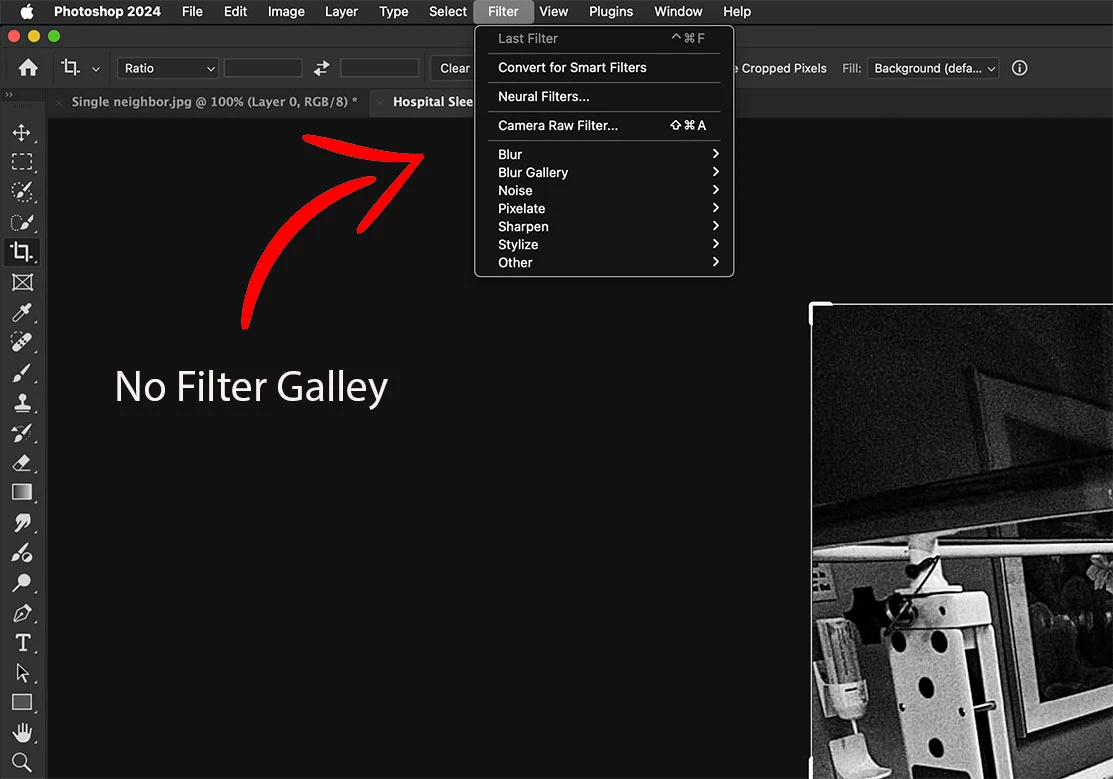The height and width of the screenshot is (779, 1113).
Task: Expand the toolbar with double chevrons
Action: point(9,94)
